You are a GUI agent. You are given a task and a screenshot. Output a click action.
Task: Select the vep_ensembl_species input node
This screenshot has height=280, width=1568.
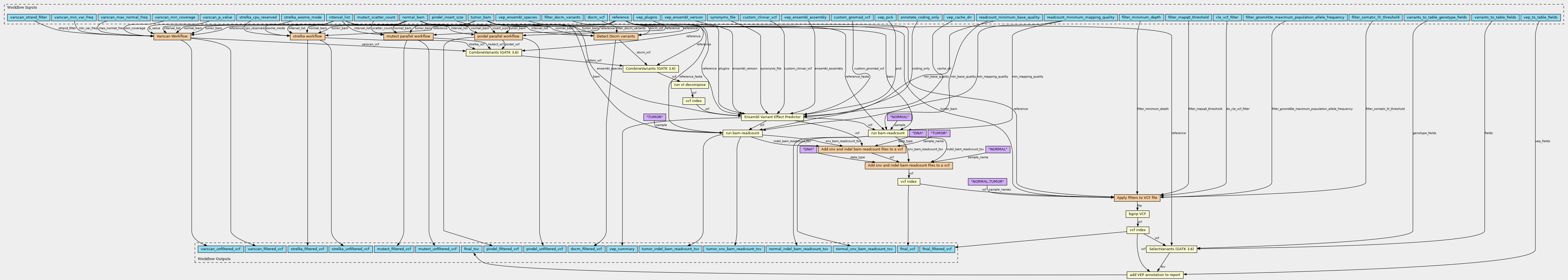tap(518, 18)
